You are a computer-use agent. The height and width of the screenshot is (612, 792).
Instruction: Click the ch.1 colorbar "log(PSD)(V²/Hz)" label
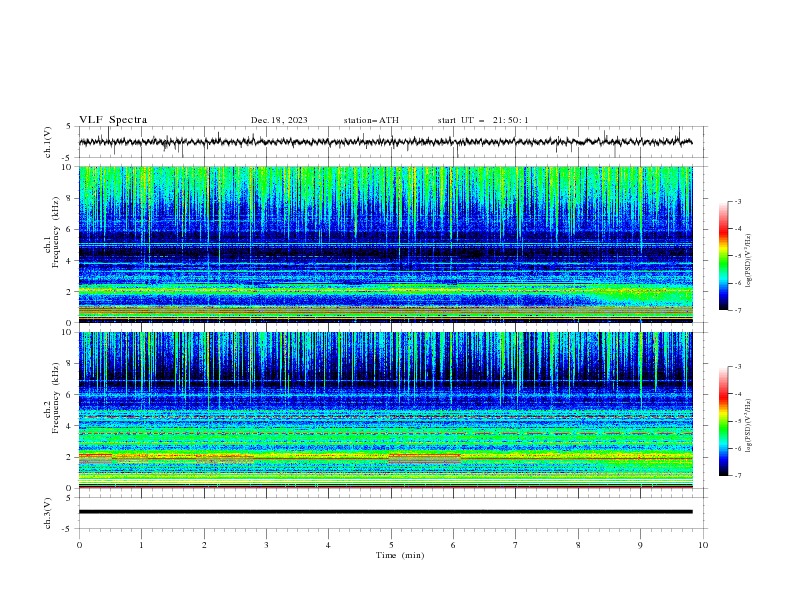tap(749, 261)
